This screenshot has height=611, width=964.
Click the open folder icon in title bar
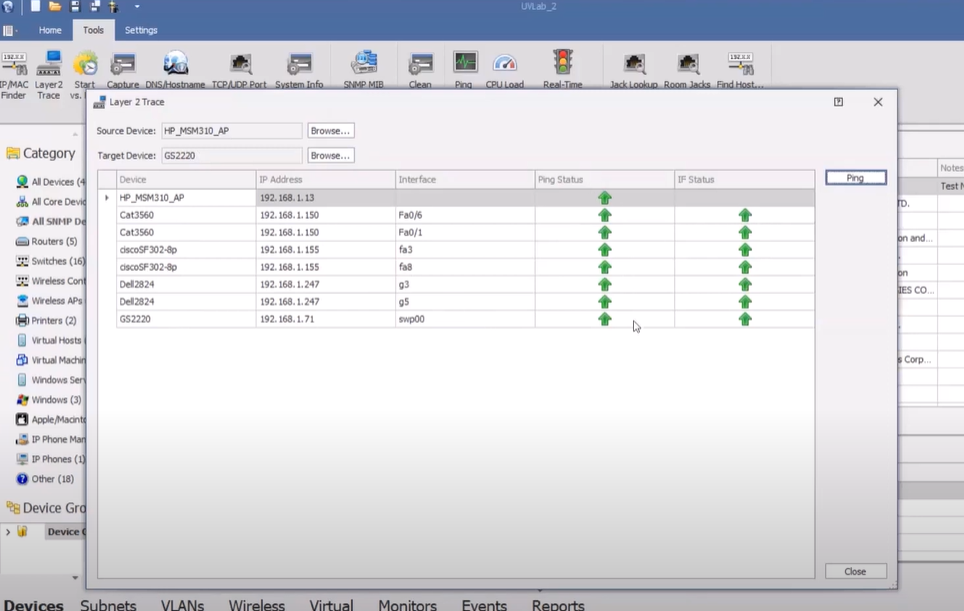pos(55,7)
